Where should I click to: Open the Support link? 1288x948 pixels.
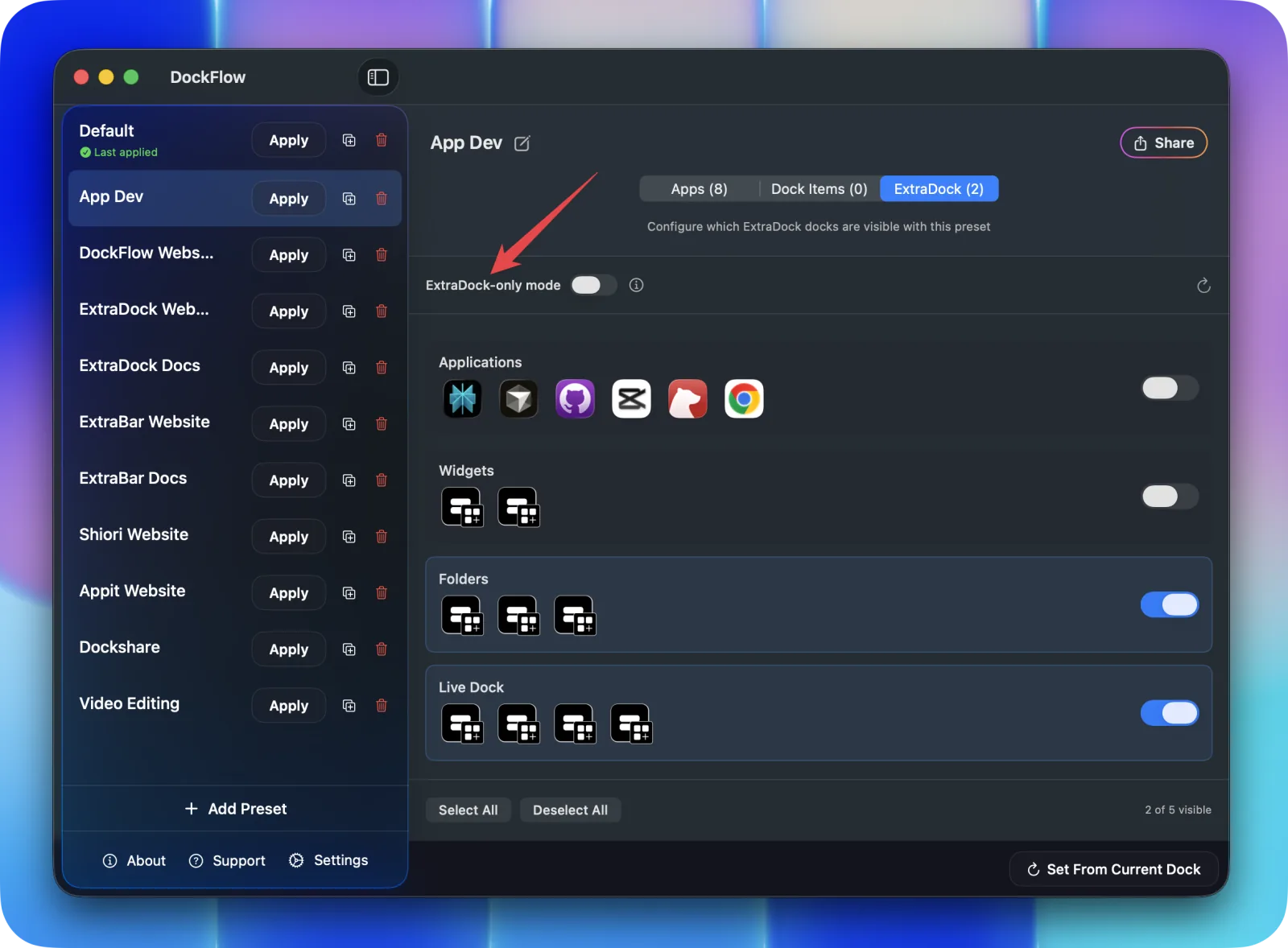pyautogui.click(x=227, y=860)
